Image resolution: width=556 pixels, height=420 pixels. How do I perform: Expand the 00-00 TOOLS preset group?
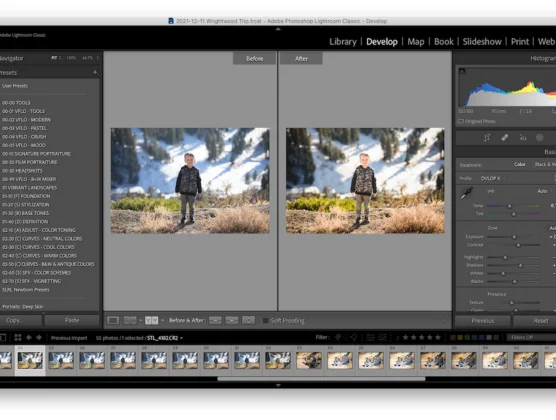coord(16,103)
